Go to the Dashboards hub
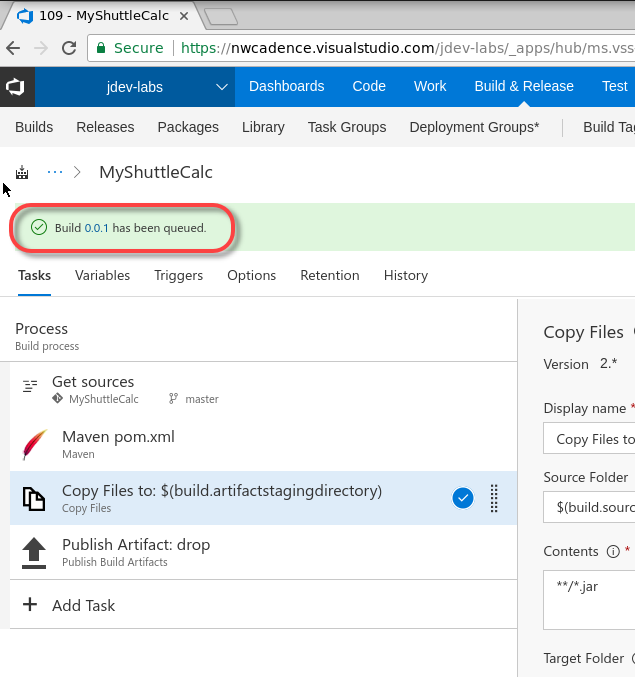This screenshot has width=635, height=677. click(x=287, y=86)
